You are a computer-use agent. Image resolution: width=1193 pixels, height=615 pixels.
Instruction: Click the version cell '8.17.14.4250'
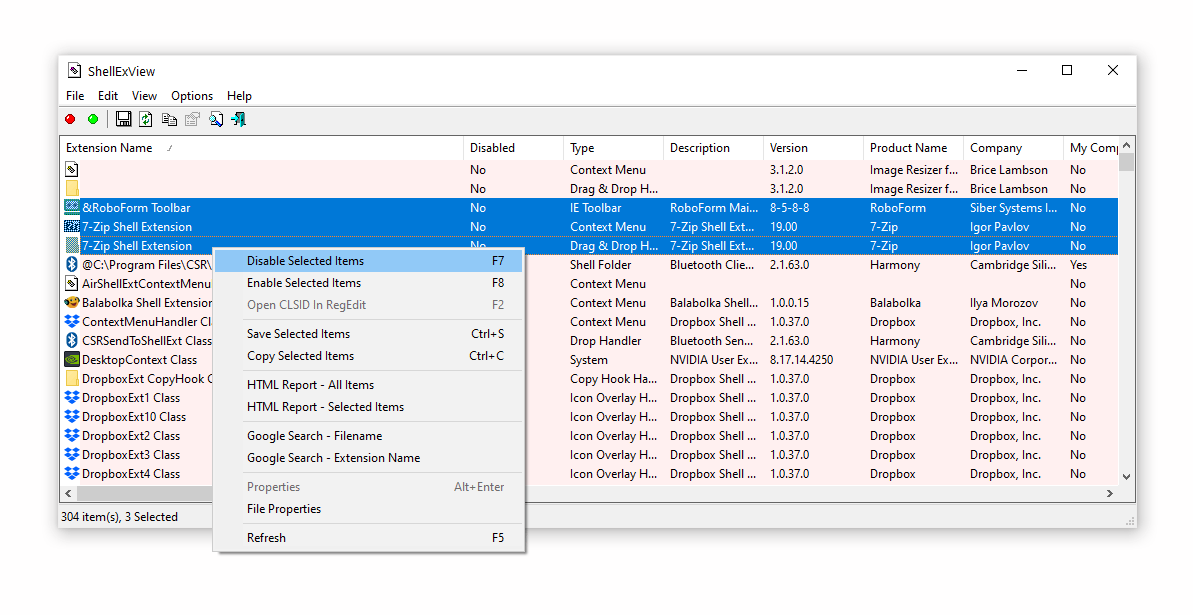(x=801, y=360)
